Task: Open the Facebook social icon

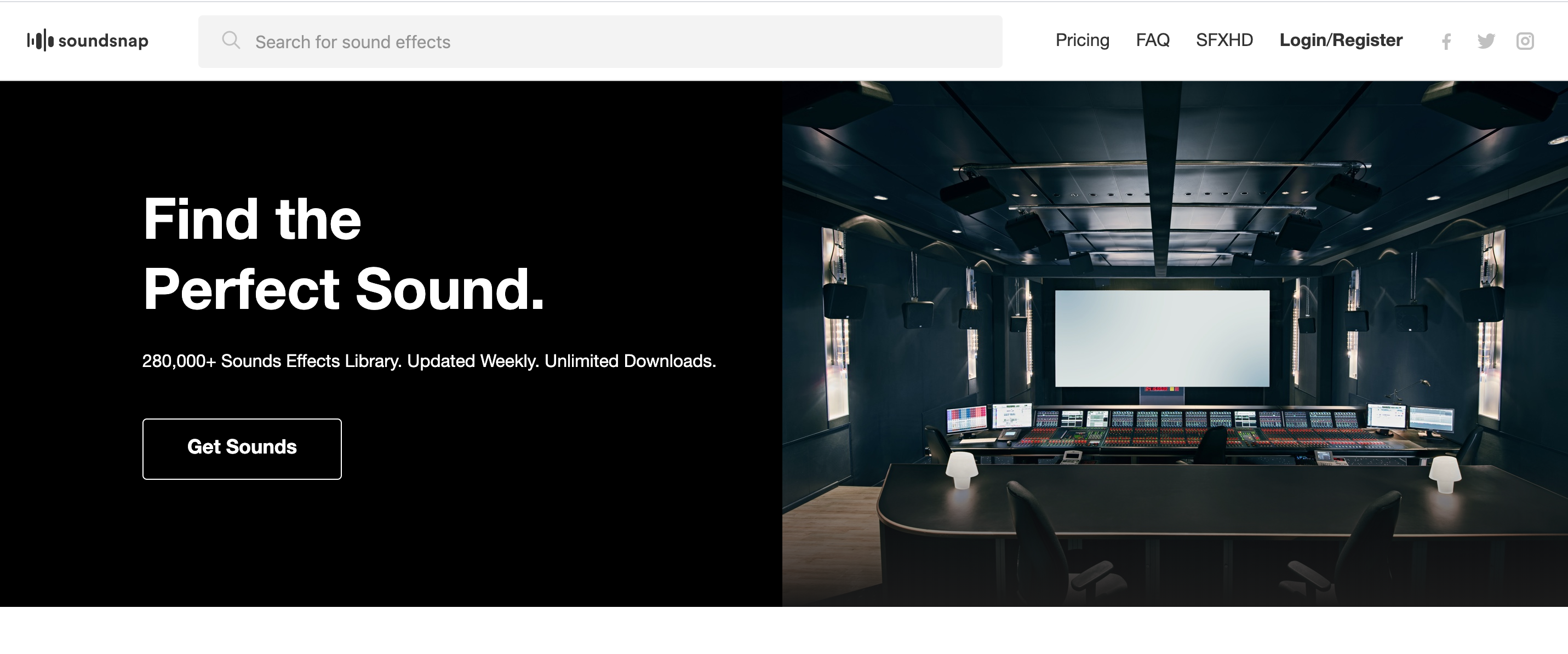Action: pyautogui.click(x=1446, y=42)
